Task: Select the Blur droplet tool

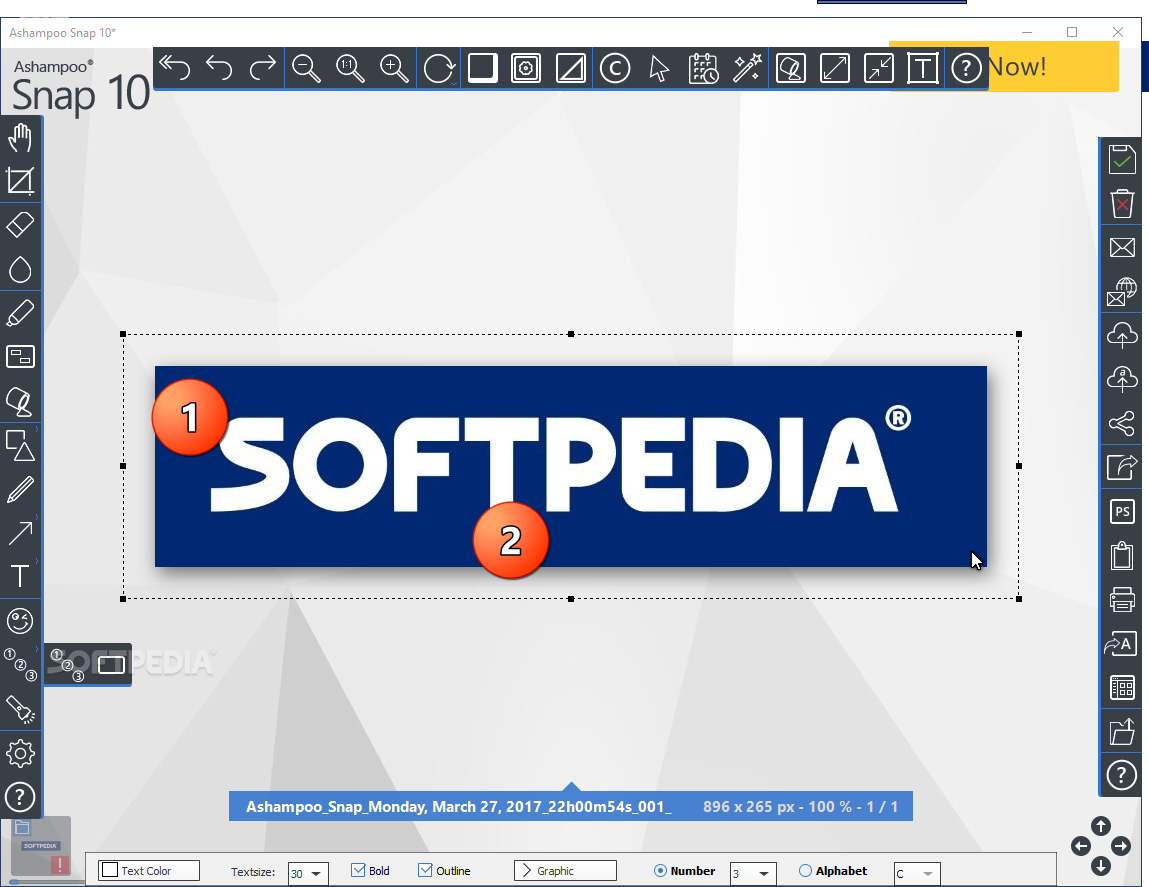Action: coord(20,269)
